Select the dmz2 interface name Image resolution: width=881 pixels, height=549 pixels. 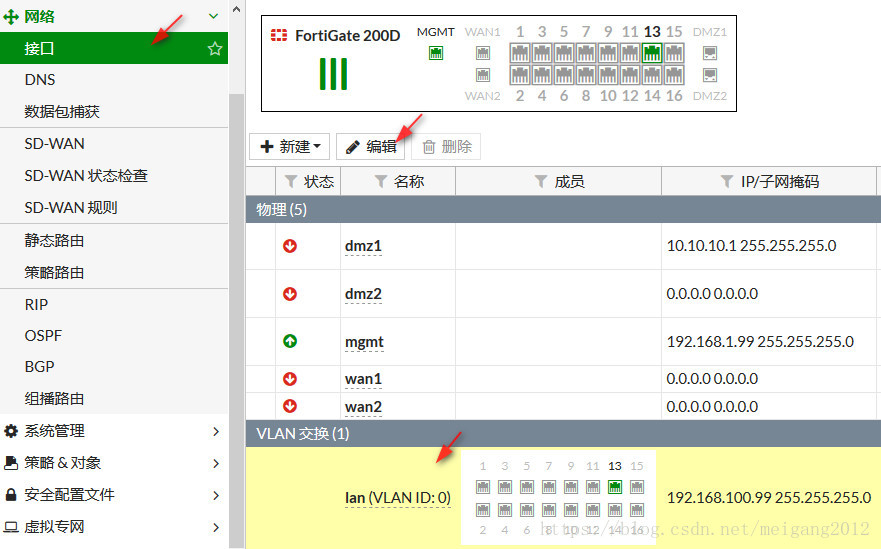(x=363, y=294)
